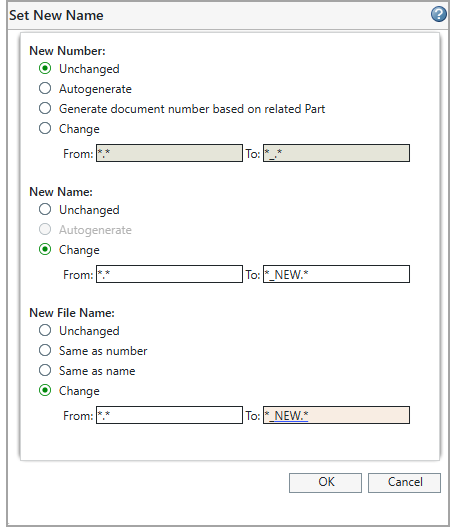Screen dimensions: 450x527
Task: Click the New File Name From field
Action: [169, 415]
